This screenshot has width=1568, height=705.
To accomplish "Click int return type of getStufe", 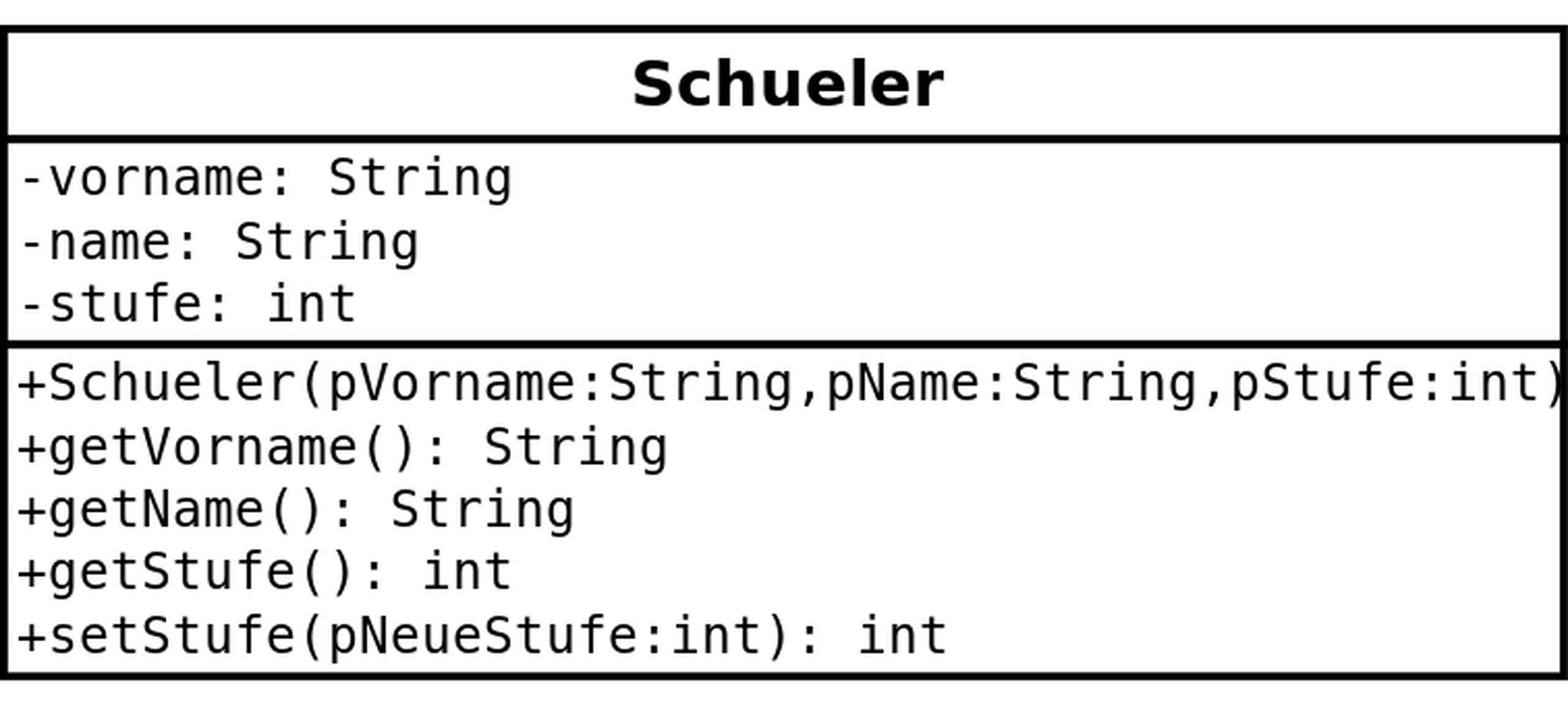I will click(467, 572).
